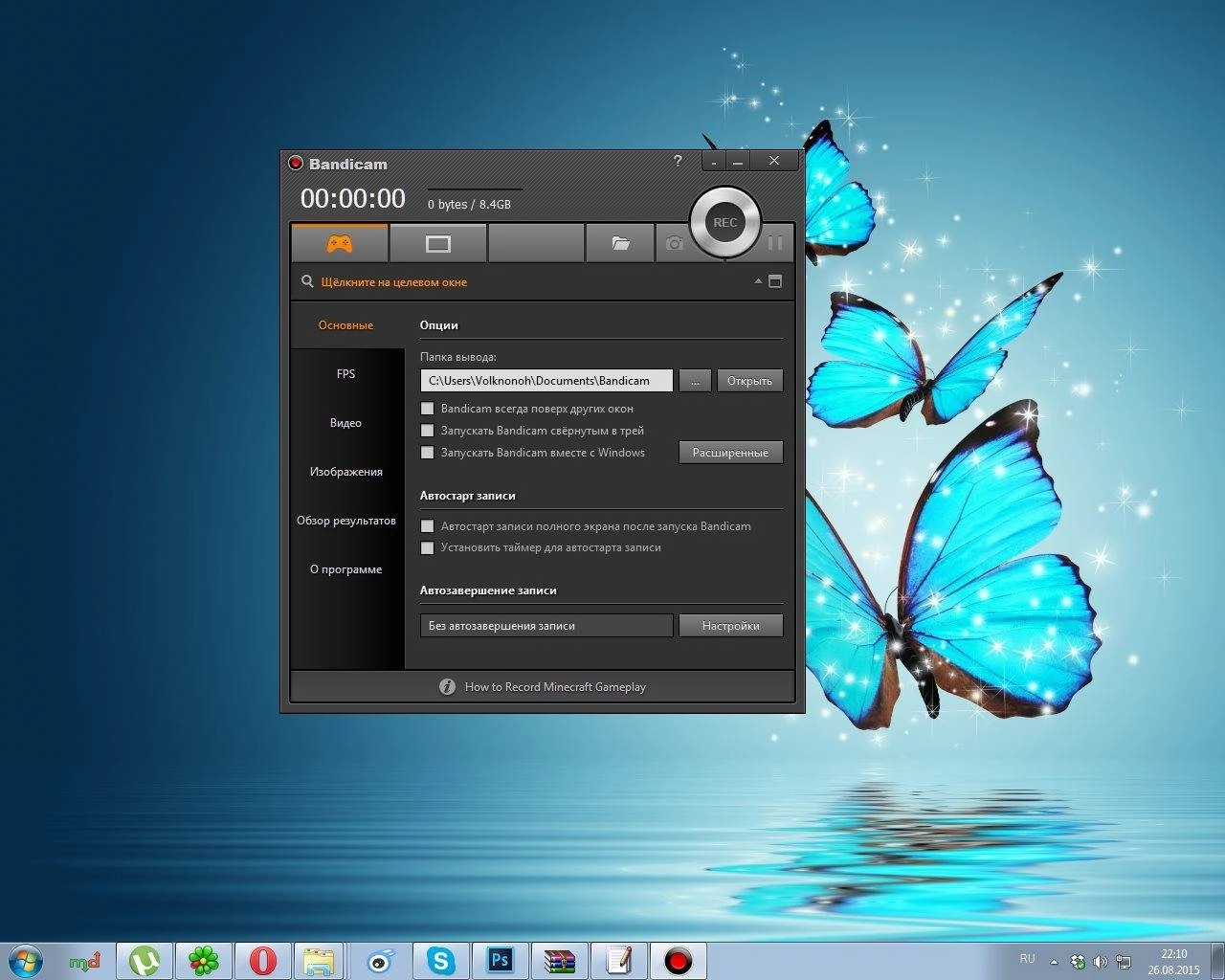Viewport: 1225px width, 980px height.
Task: Click the pause recording icon
Action: point(775,243)
